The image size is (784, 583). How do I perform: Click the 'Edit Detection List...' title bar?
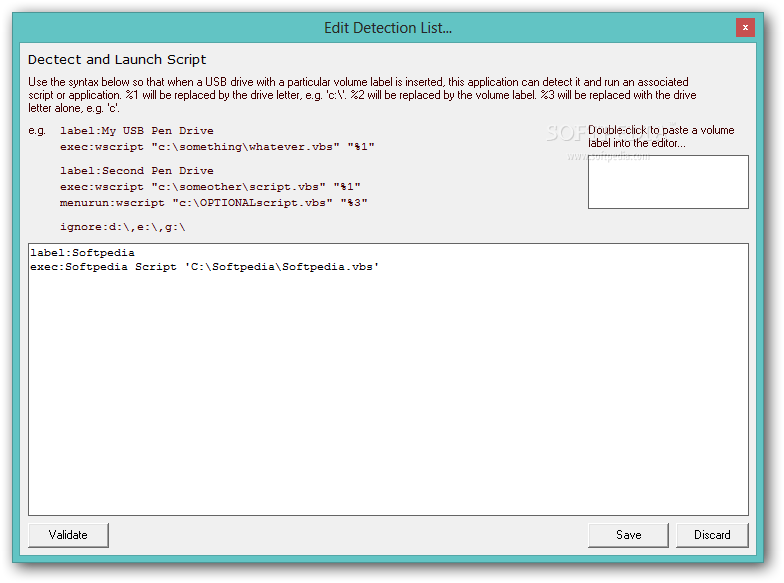click(388, 28)
